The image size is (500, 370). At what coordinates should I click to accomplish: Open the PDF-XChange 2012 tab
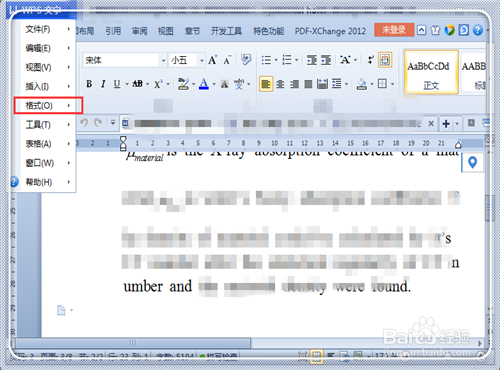330,31
